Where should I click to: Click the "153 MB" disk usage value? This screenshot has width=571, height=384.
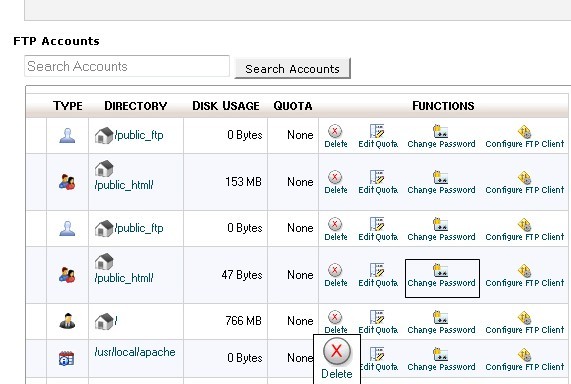coord(243,181)
